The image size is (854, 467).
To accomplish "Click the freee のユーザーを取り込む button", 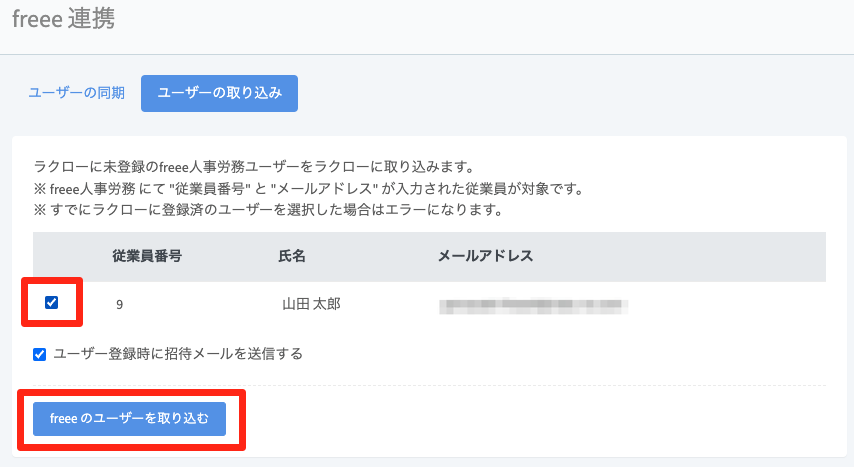I will point(130,419).
